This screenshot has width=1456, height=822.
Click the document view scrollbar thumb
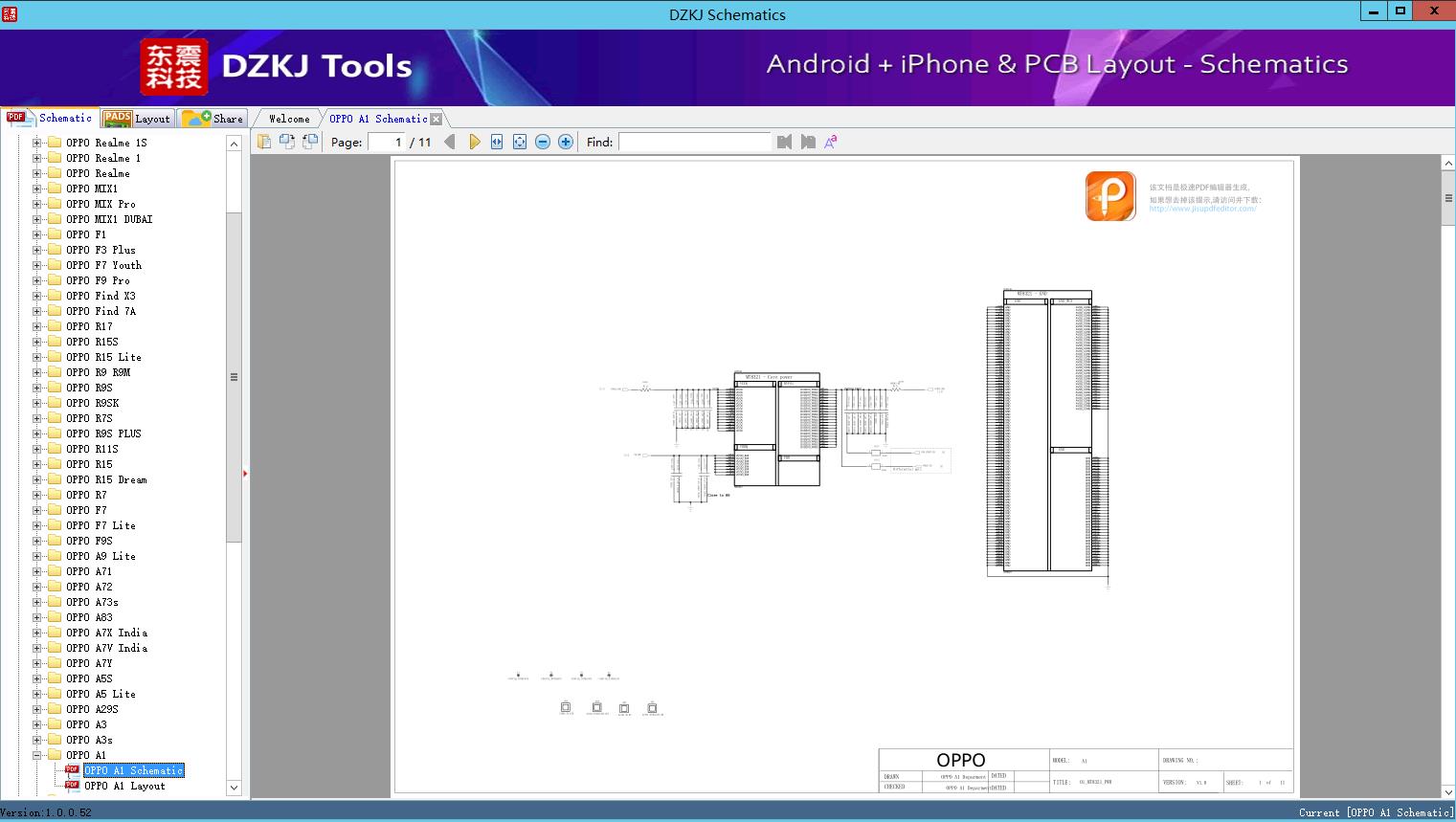pos(1448,198)
